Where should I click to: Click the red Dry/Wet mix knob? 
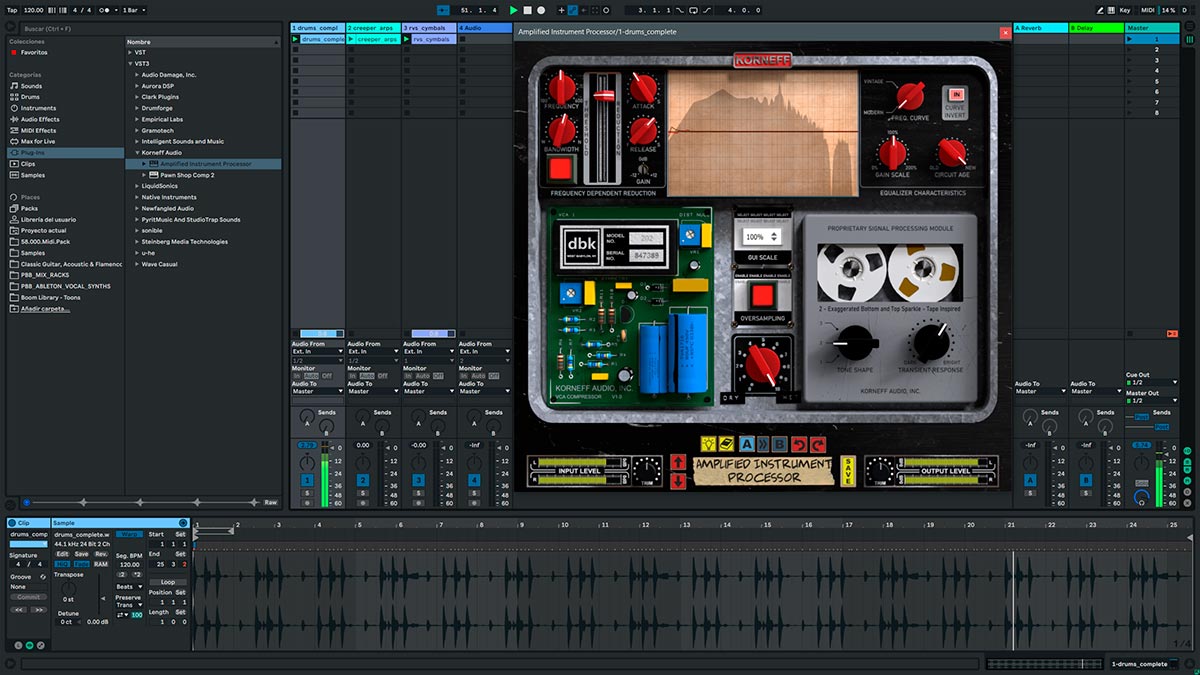coord(762,364)
